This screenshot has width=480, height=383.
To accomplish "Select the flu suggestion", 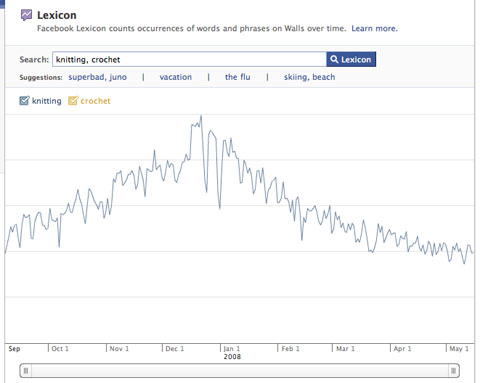I will click(238, 77).
